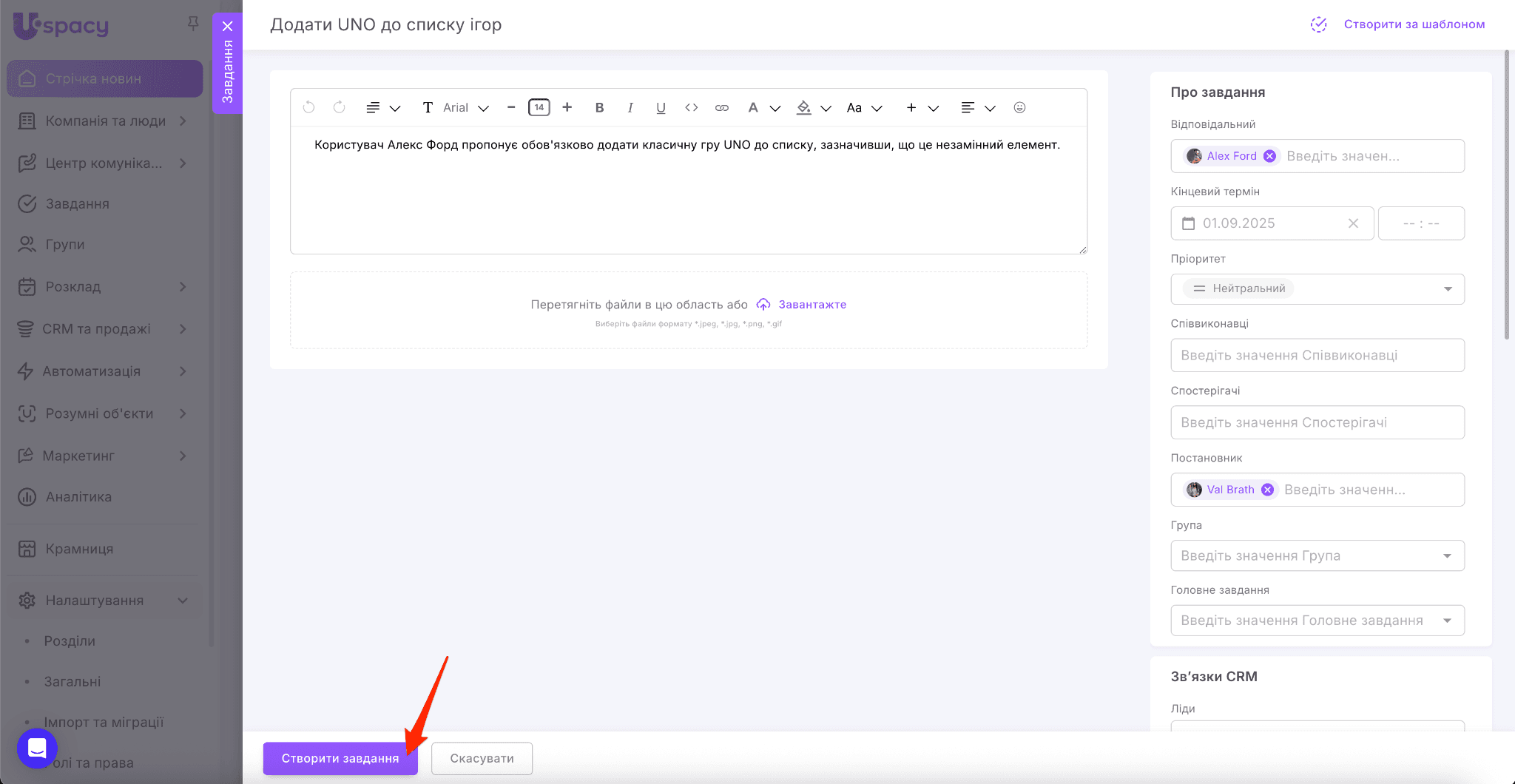Click the pin sidebar icon

pos(193,24)
